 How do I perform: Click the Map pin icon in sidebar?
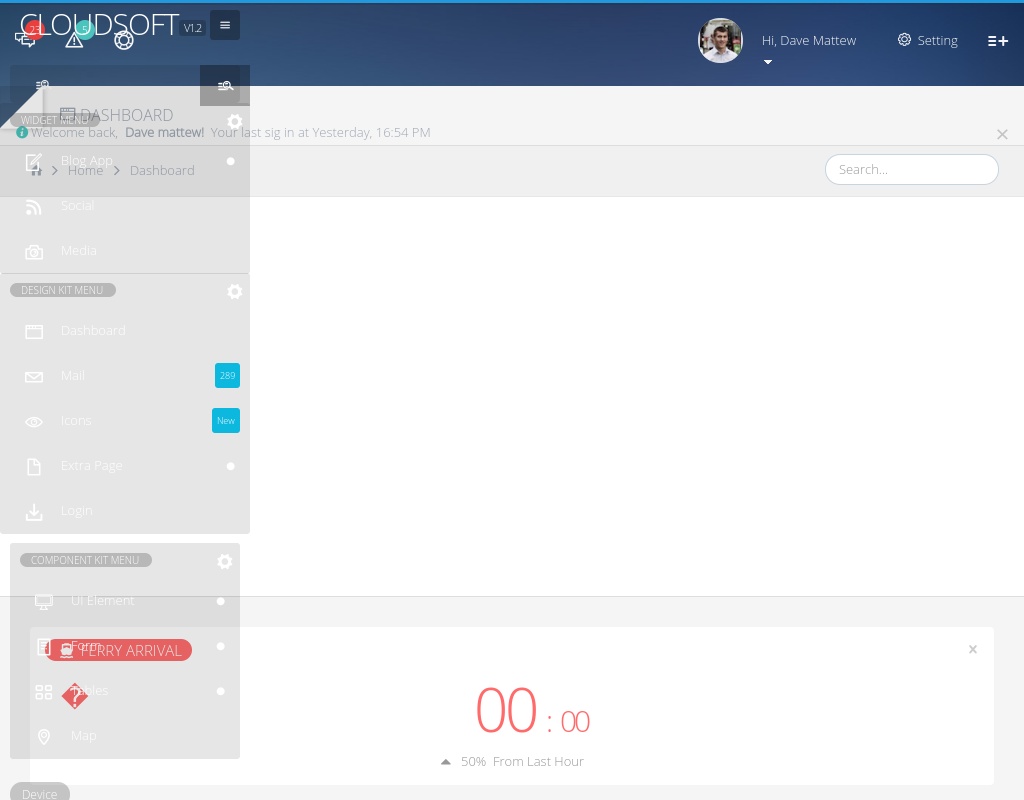(x=44, y=736)
